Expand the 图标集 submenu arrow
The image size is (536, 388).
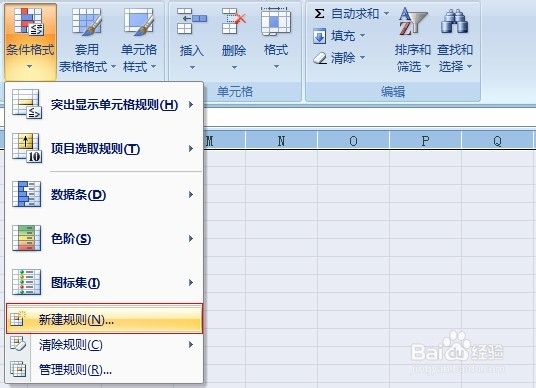191,282
